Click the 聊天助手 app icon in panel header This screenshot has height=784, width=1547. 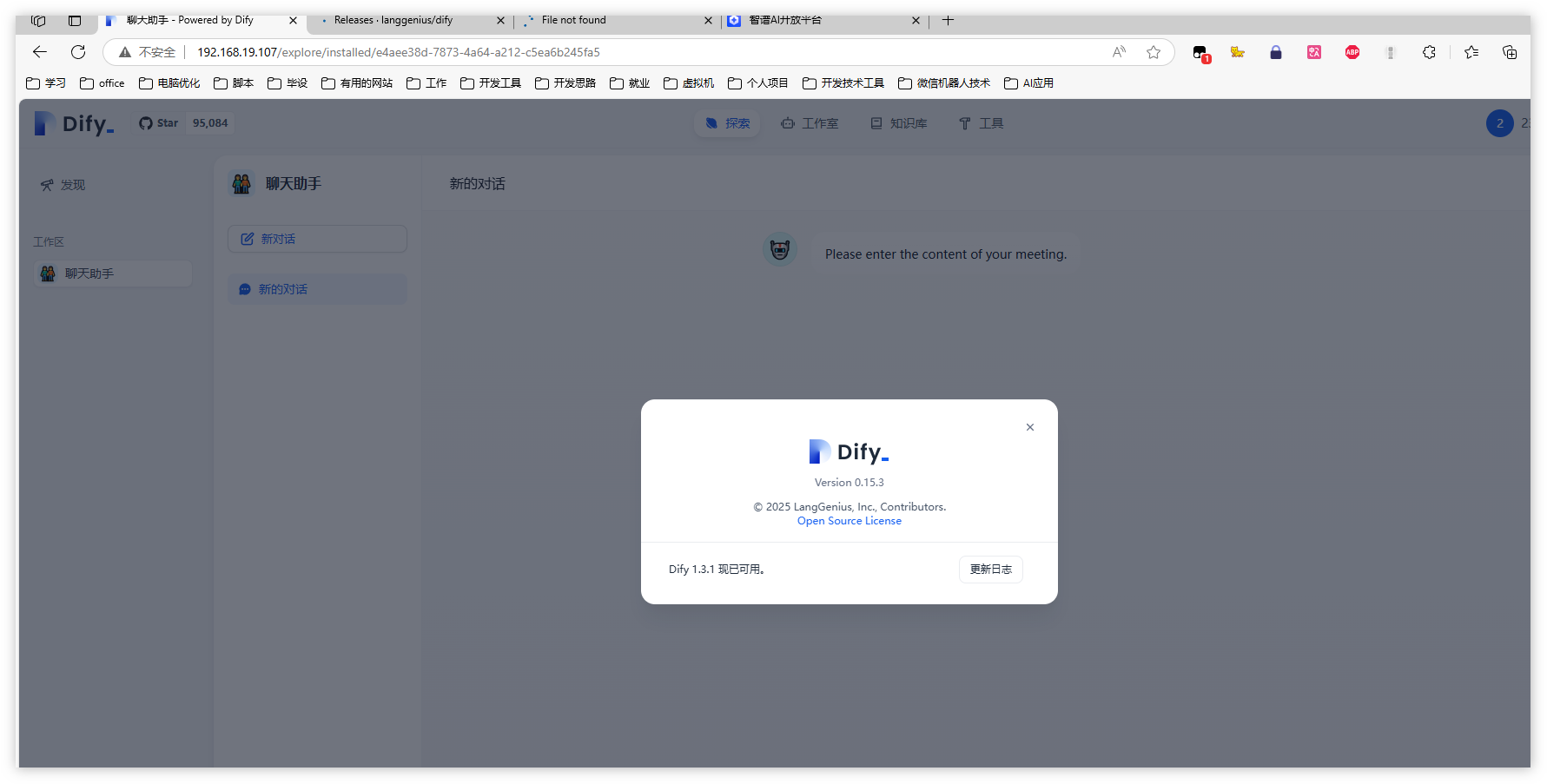241,183
